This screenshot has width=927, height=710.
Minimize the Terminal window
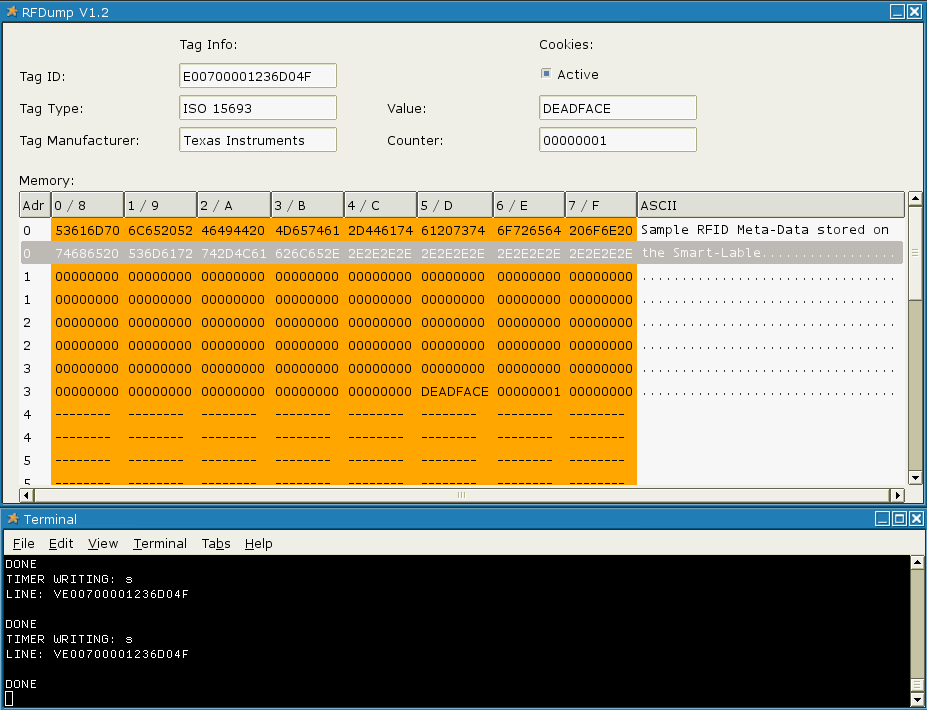883,519
